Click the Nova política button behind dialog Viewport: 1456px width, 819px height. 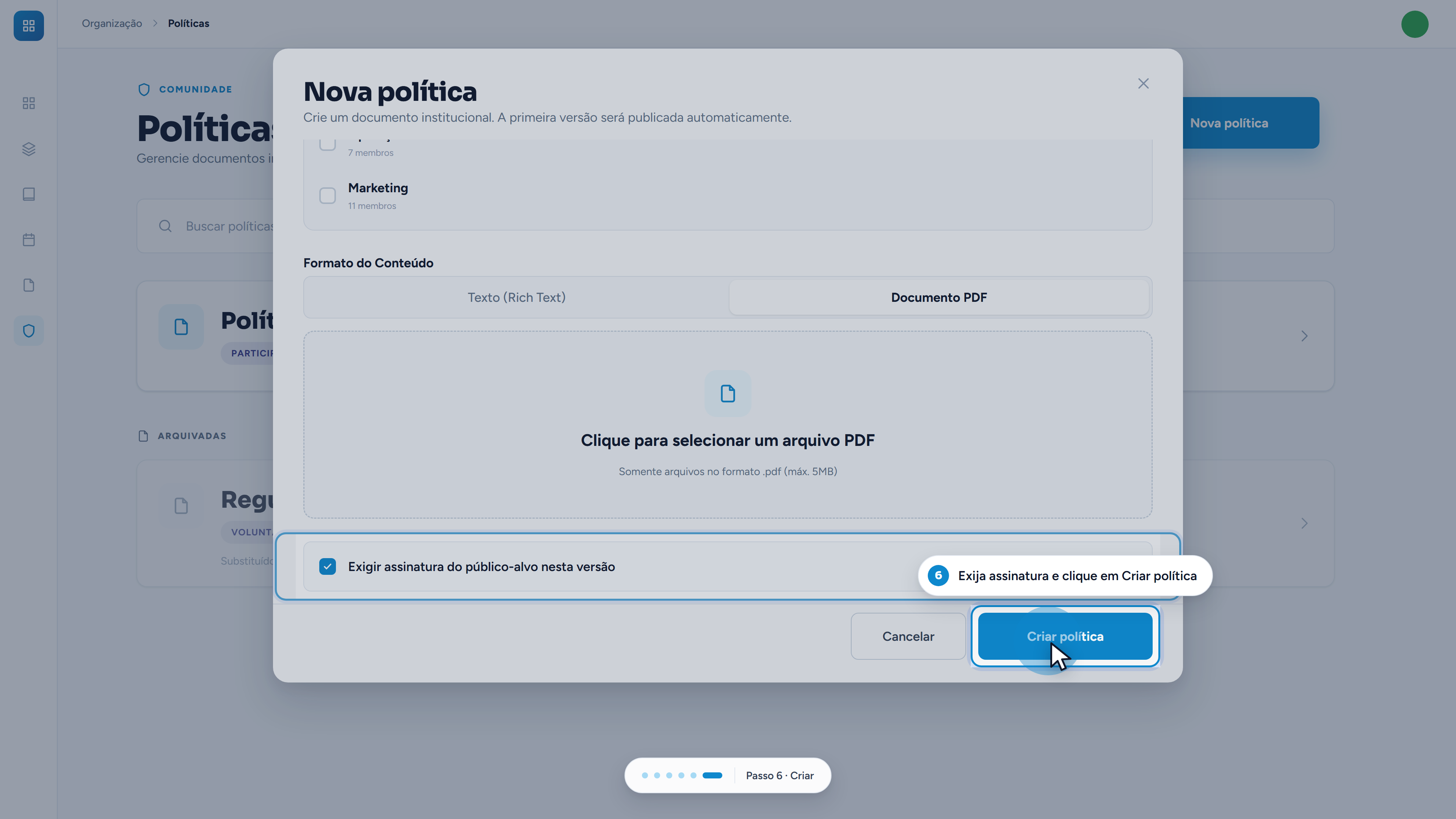(1250, 123)
